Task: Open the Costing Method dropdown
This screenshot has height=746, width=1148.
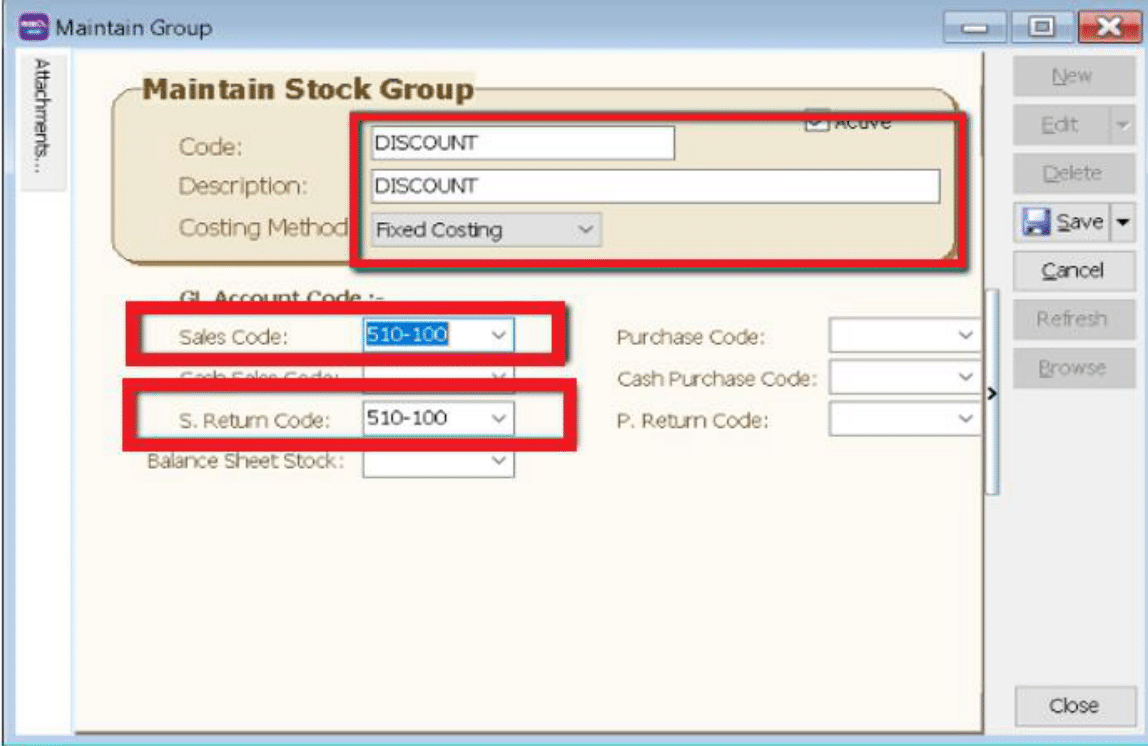Action: tap(585, 230)
